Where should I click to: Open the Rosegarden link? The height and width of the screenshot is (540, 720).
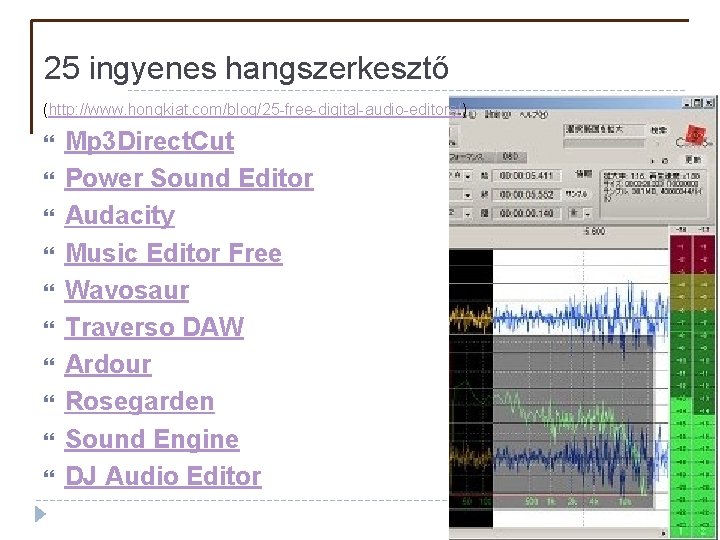pyautogui.click(x=140, y=402)
